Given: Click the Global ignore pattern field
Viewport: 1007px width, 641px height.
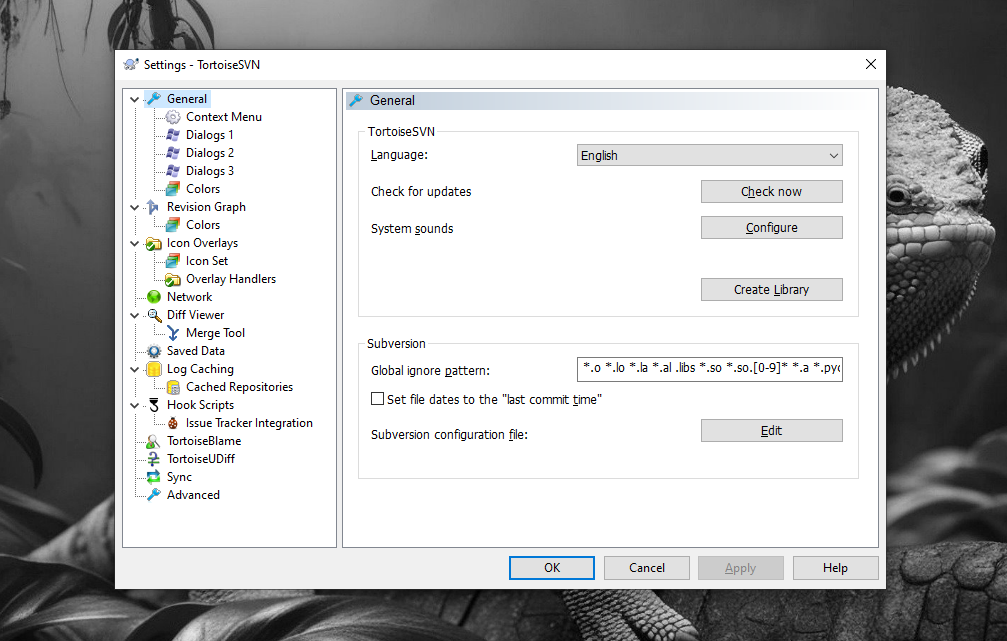Looking at the screenshot, I should pos(710,370).
